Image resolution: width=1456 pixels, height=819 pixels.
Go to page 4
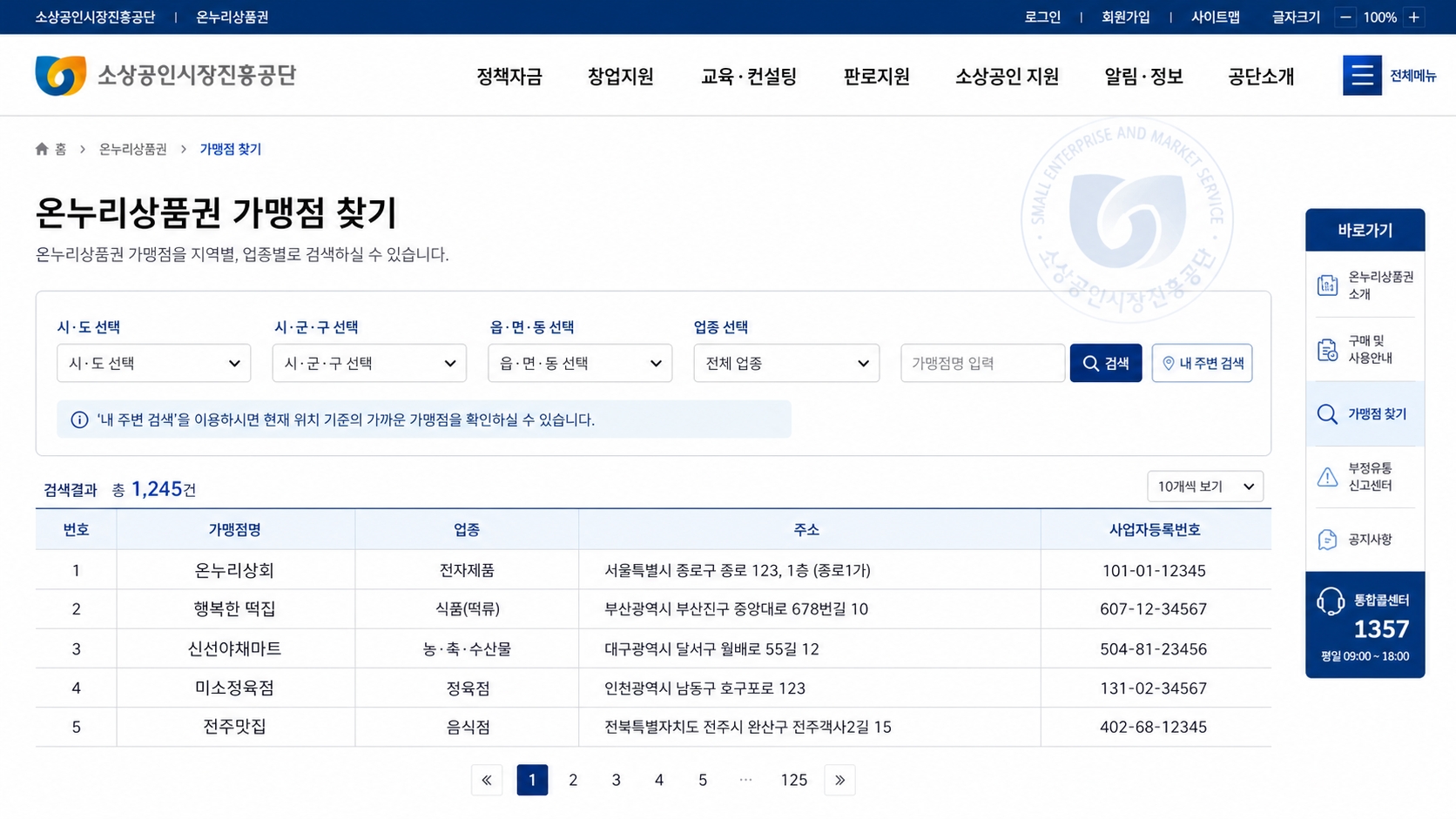(x=659, y=780)
